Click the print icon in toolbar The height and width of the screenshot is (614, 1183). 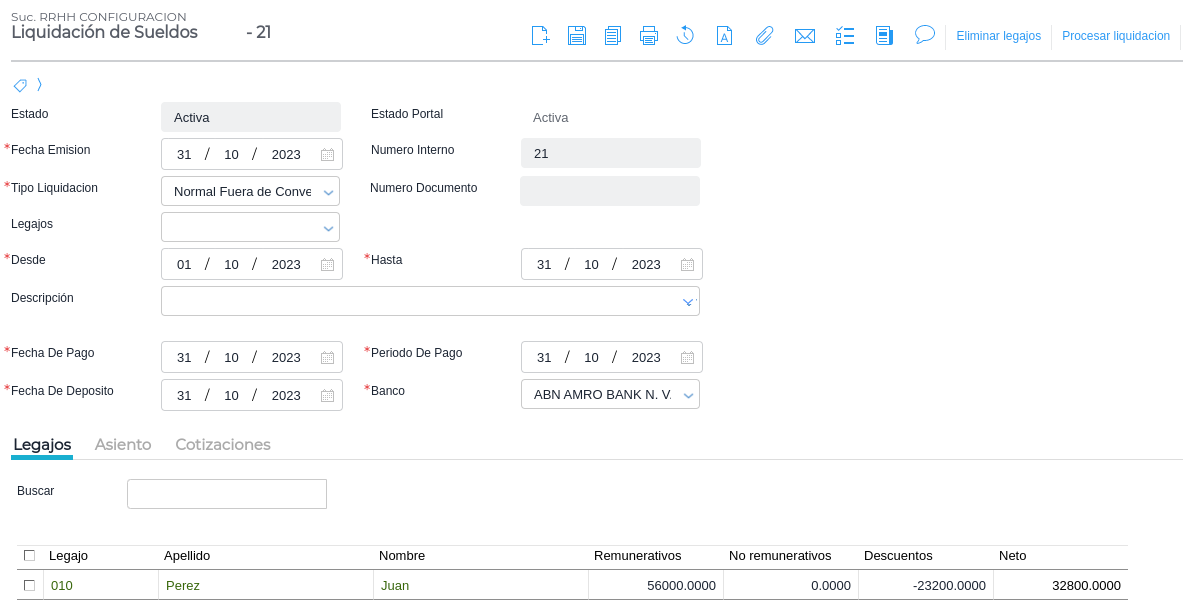click(649, 36)
